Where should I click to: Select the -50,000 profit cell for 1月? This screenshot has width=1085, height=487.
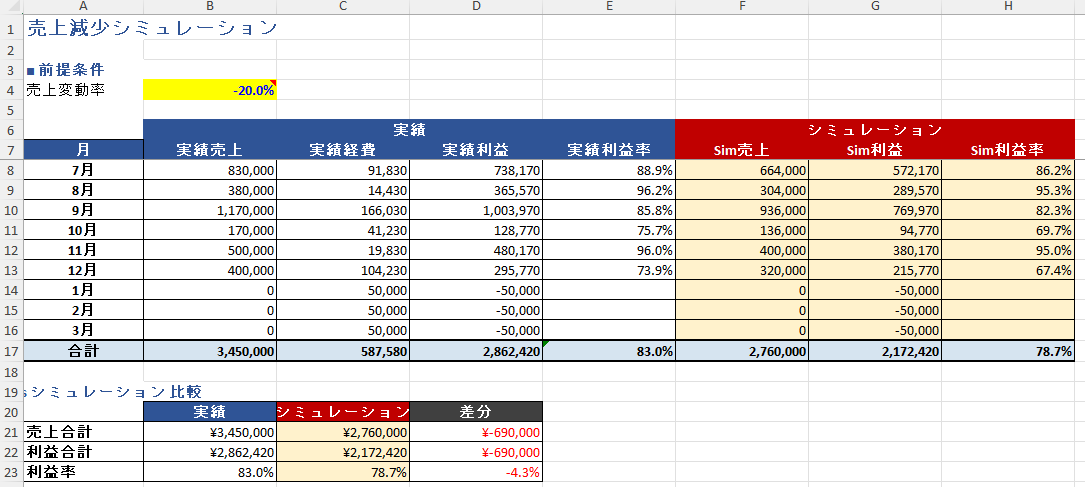click(475, 290)
